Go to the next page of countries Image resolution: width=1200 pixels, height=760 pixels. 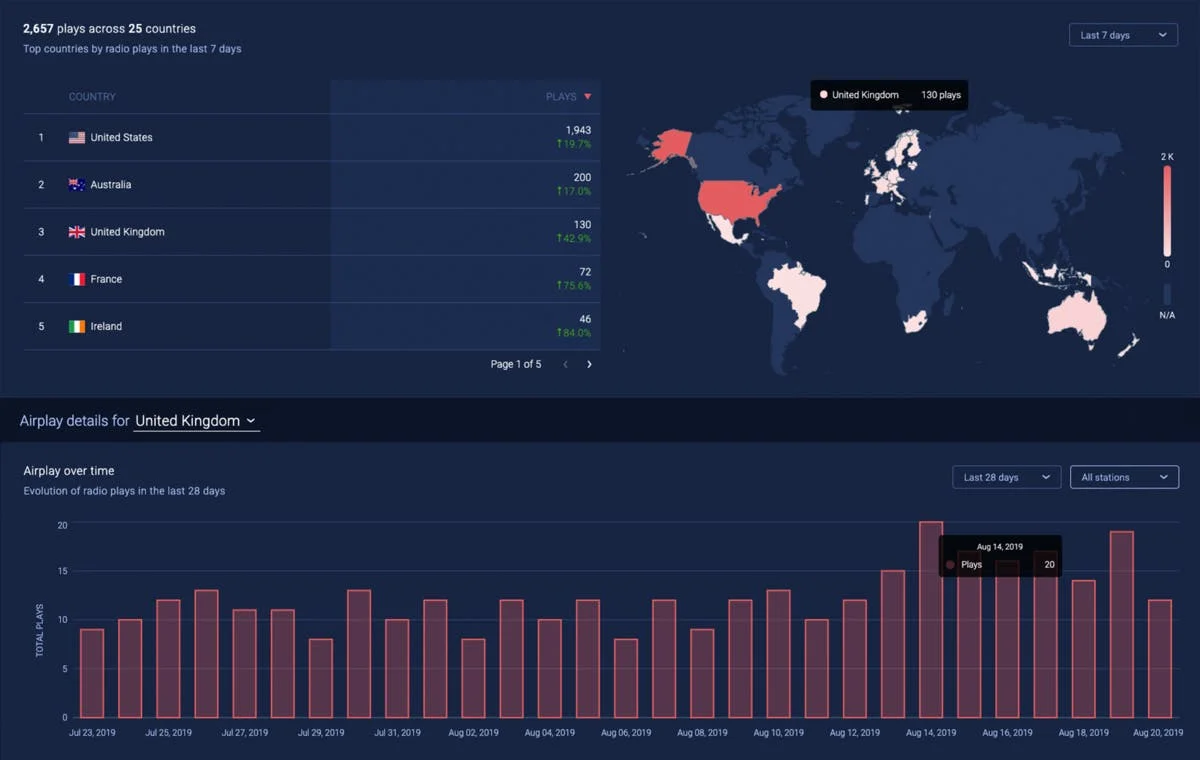pos(589,364)
